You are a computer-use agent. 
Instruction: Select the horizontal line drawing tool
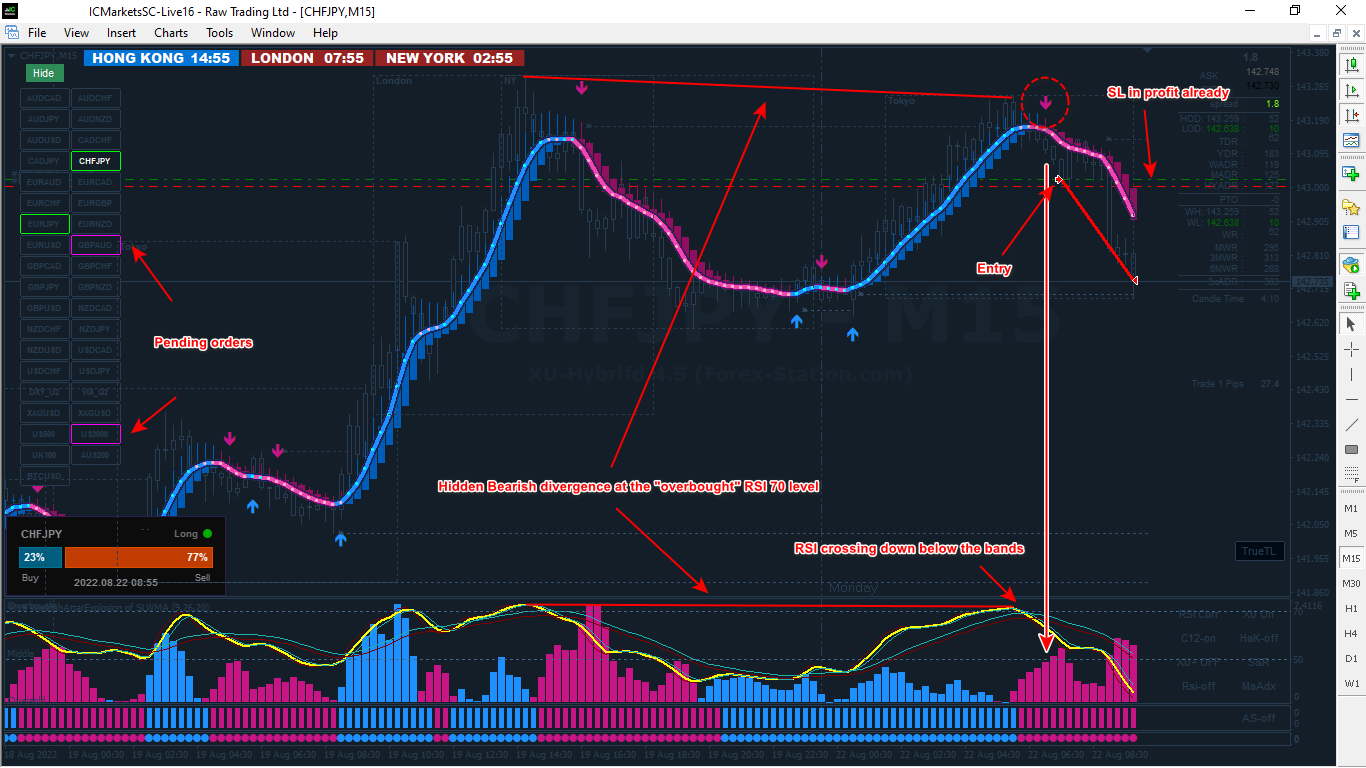tap(1352, 399)
